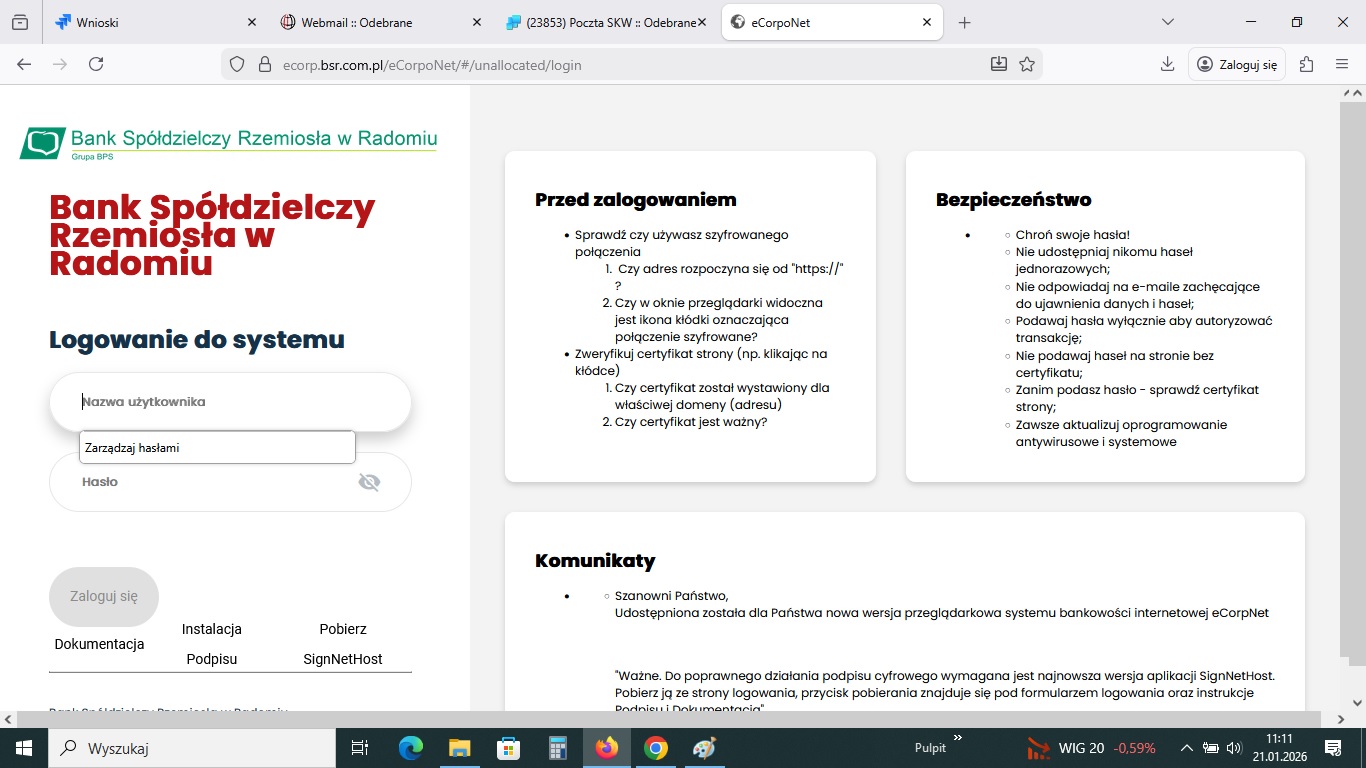Close the Poczta SKW tab
This screenshot has width=1366, height=768.
coord(701,22)
